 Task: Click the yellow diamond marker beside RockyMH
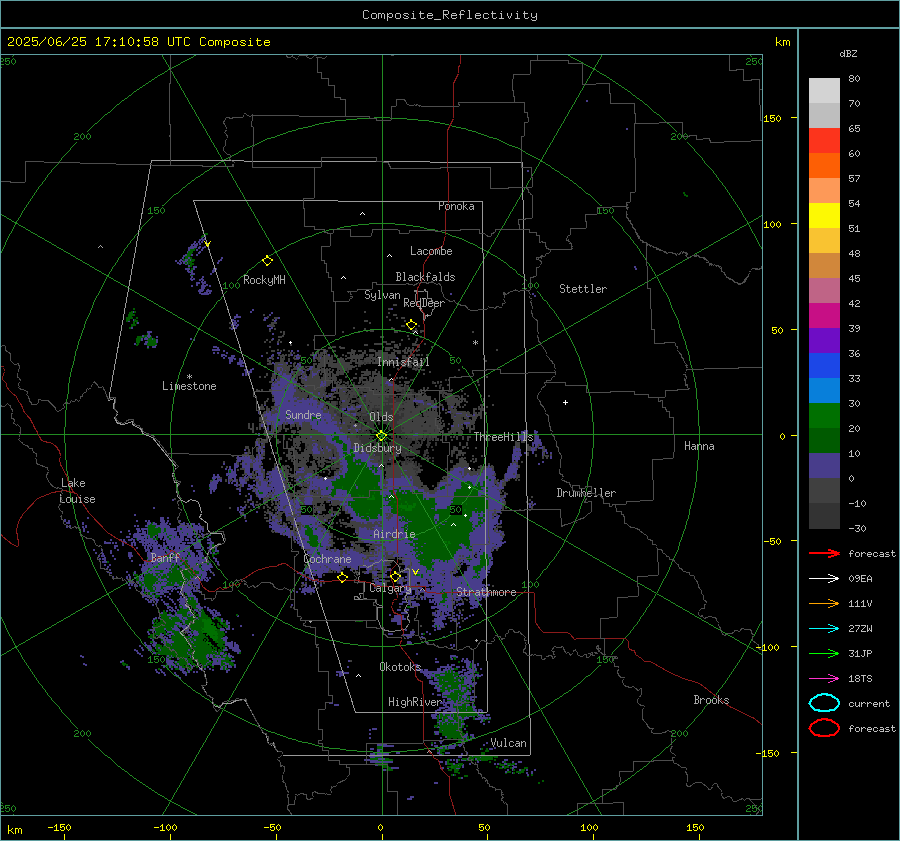(267, 261)
